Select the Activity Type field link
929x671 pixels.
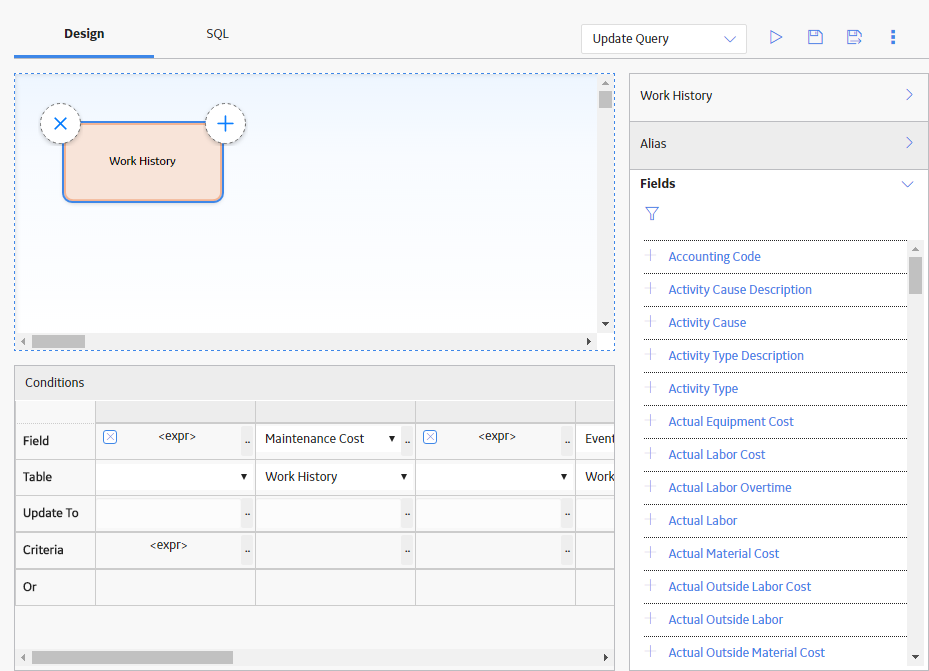click(703, 389)
